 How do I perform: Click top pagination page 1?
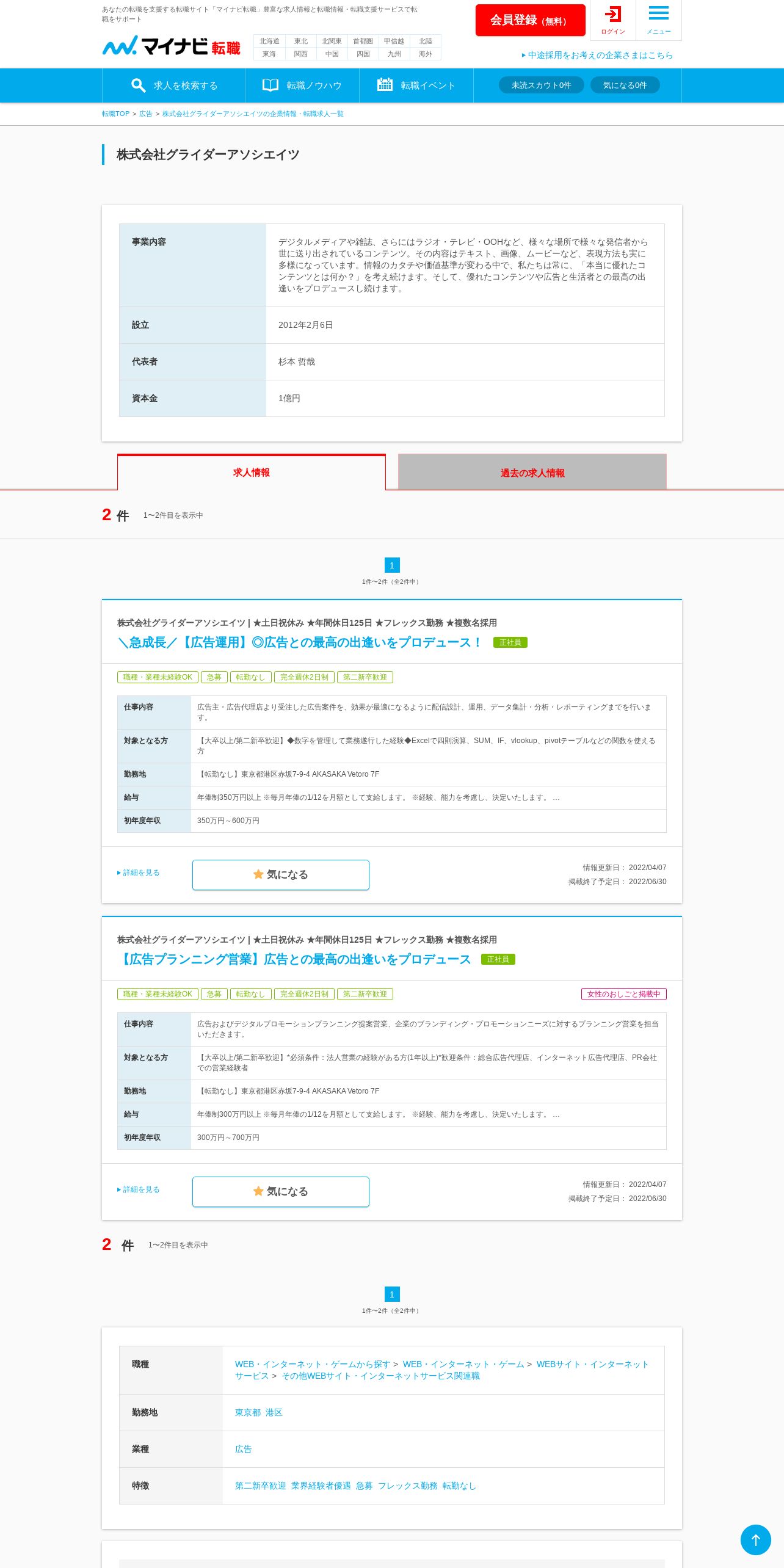tap(392, 565)
